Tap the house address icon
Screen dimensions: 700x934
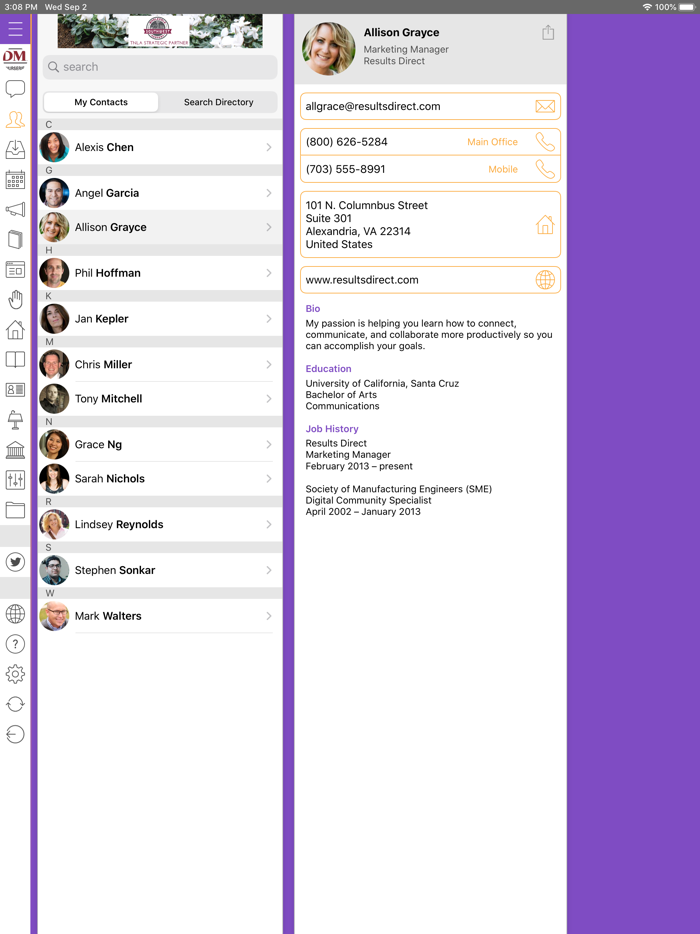(x=545, y=225)
